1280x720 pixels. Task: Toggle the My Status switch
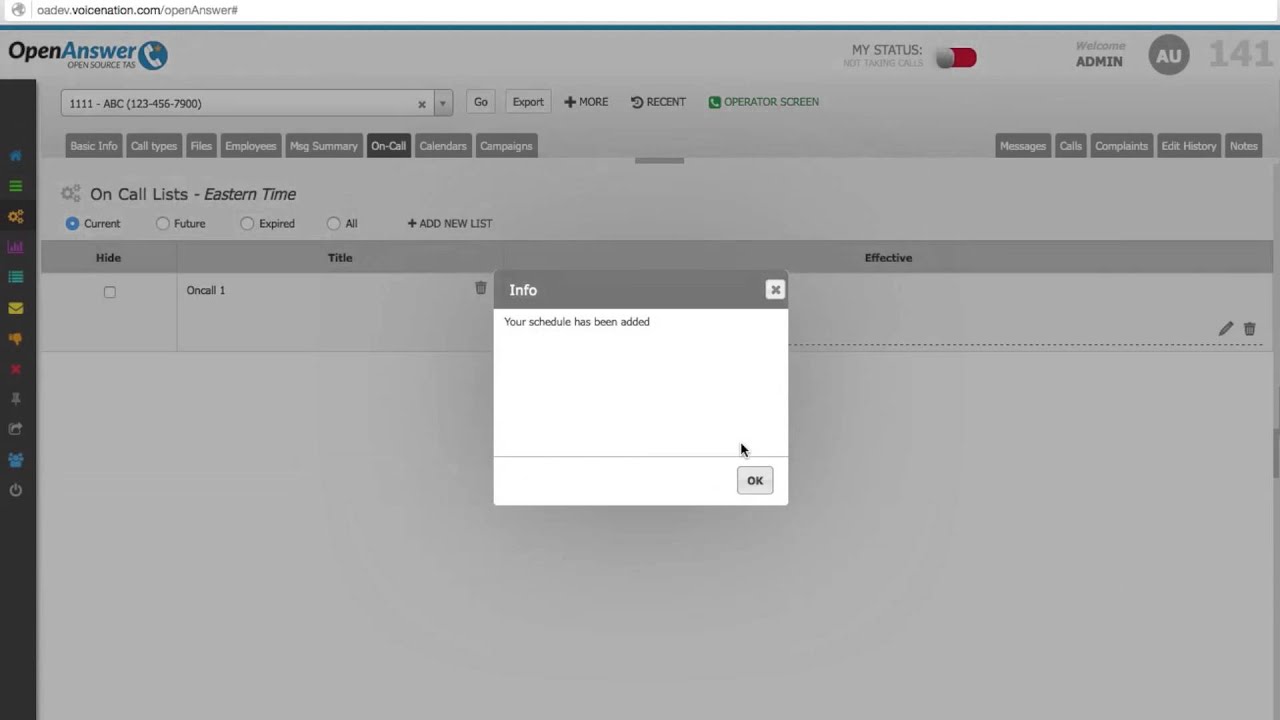tap(957, 58)
